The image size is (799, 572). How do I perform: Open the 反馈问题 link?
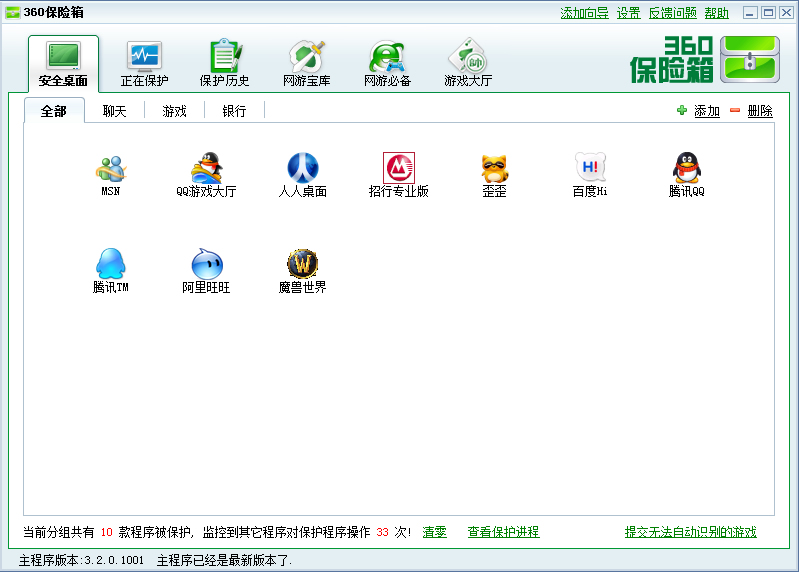(673, 13)
